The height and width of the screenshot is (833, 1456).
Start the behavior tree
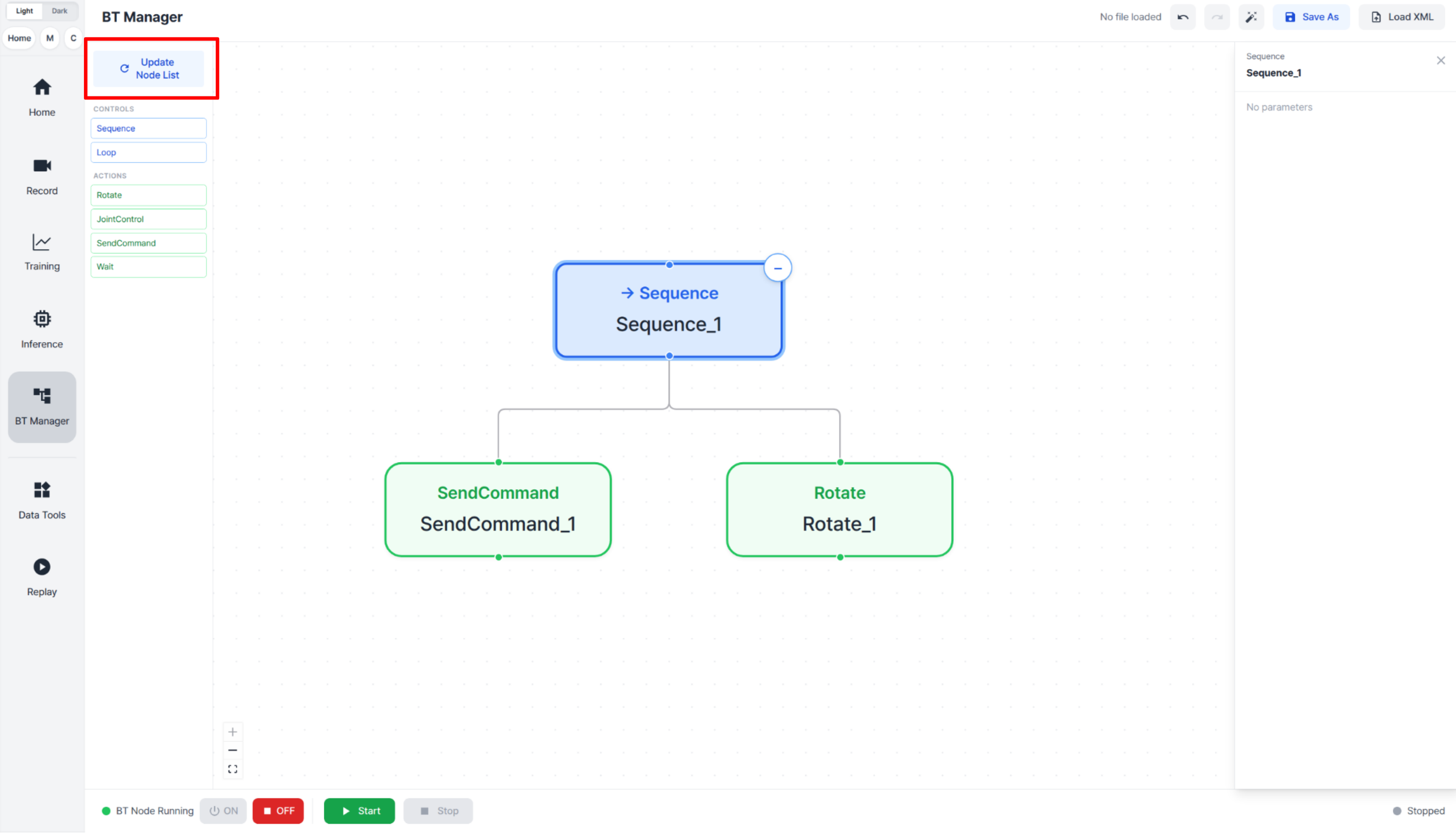359,810
